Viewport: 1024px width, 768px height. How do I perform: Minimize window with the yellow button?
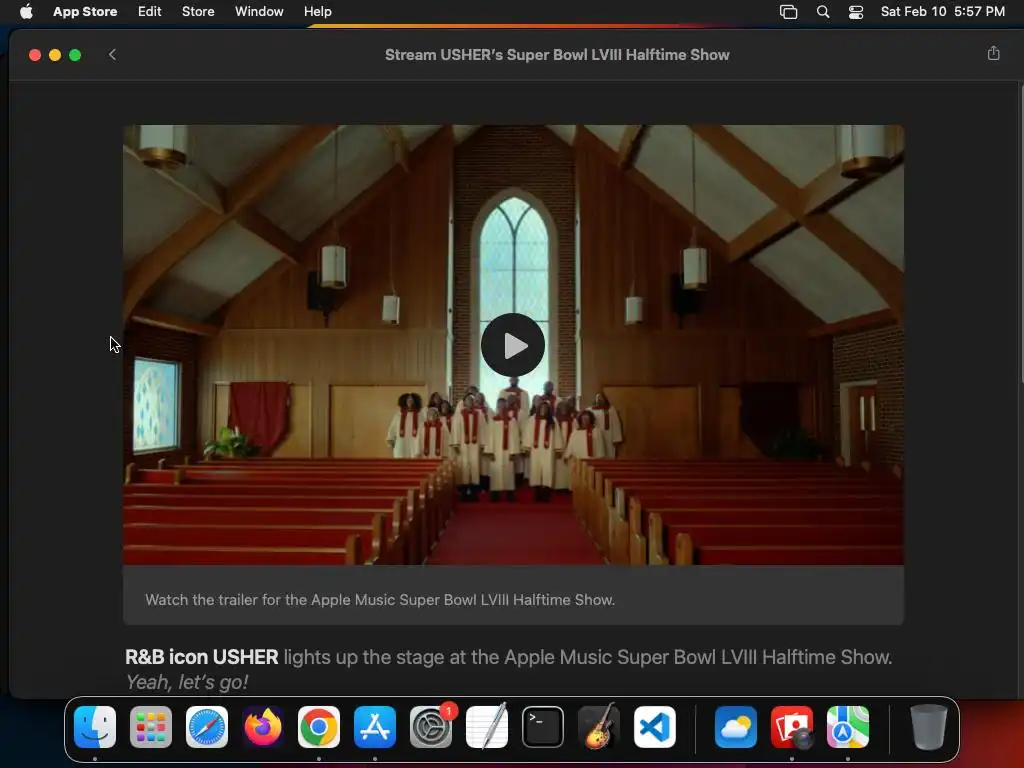pyautogui.click(x=55, y=55)
